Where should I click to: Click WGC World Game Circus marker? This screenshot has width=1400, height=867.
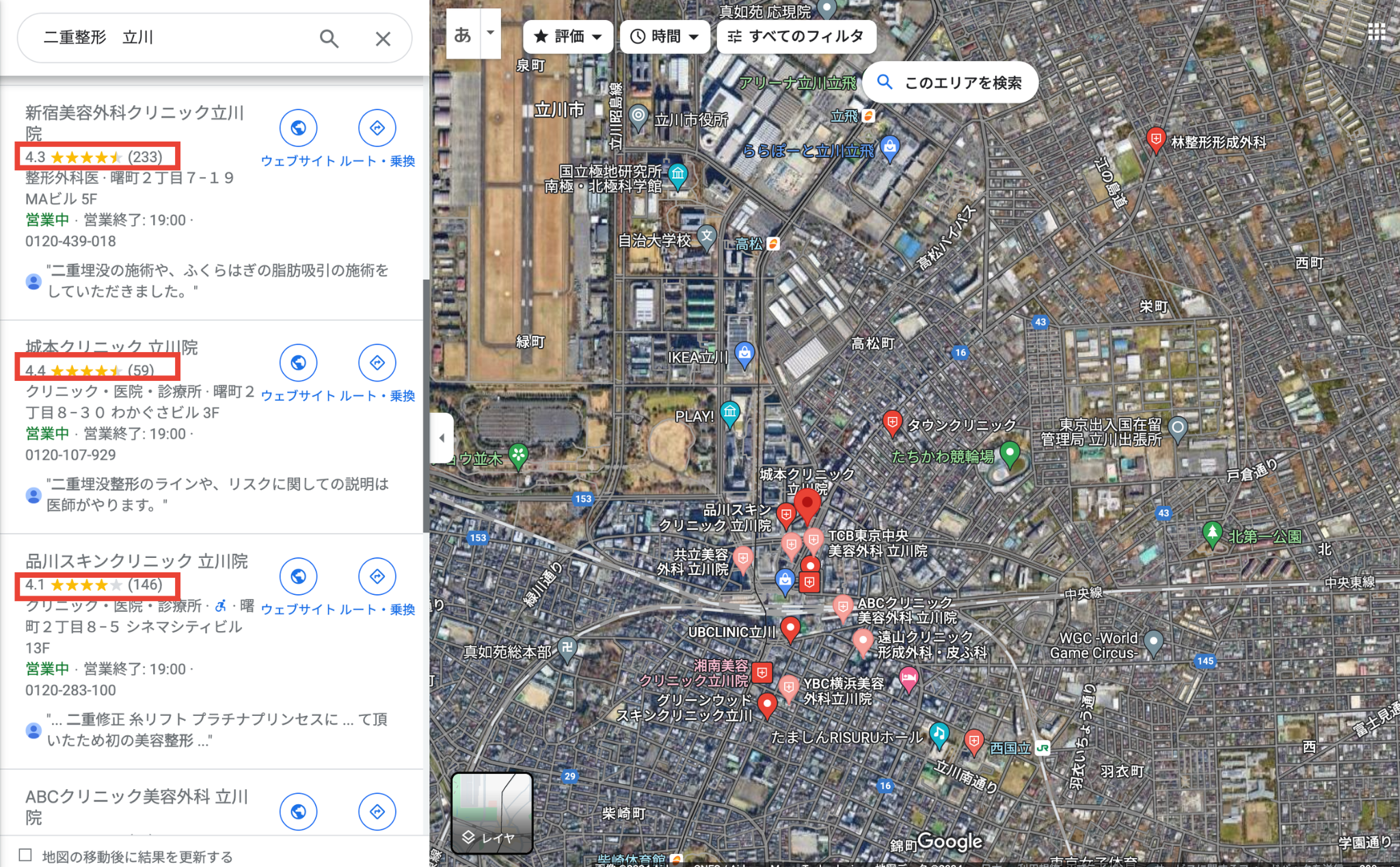click(1153, 643)
